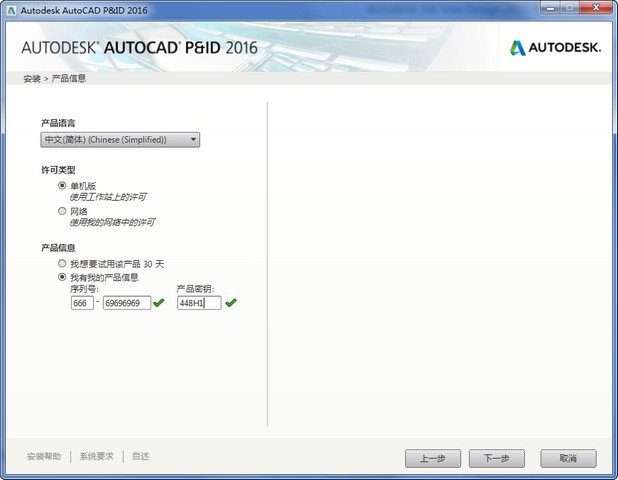618x480 pixels.
Task: Click the 产品密钥: label
Action: pos(195,289)
